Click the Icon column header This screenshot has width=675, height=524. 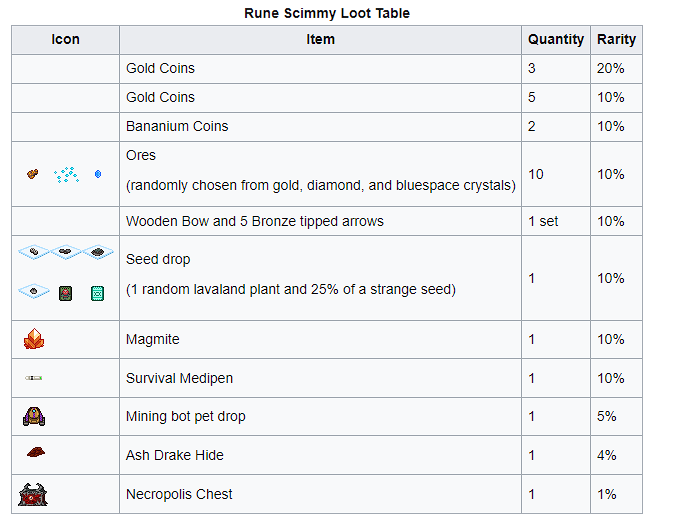pyautogui.click(x=65, y=40)
